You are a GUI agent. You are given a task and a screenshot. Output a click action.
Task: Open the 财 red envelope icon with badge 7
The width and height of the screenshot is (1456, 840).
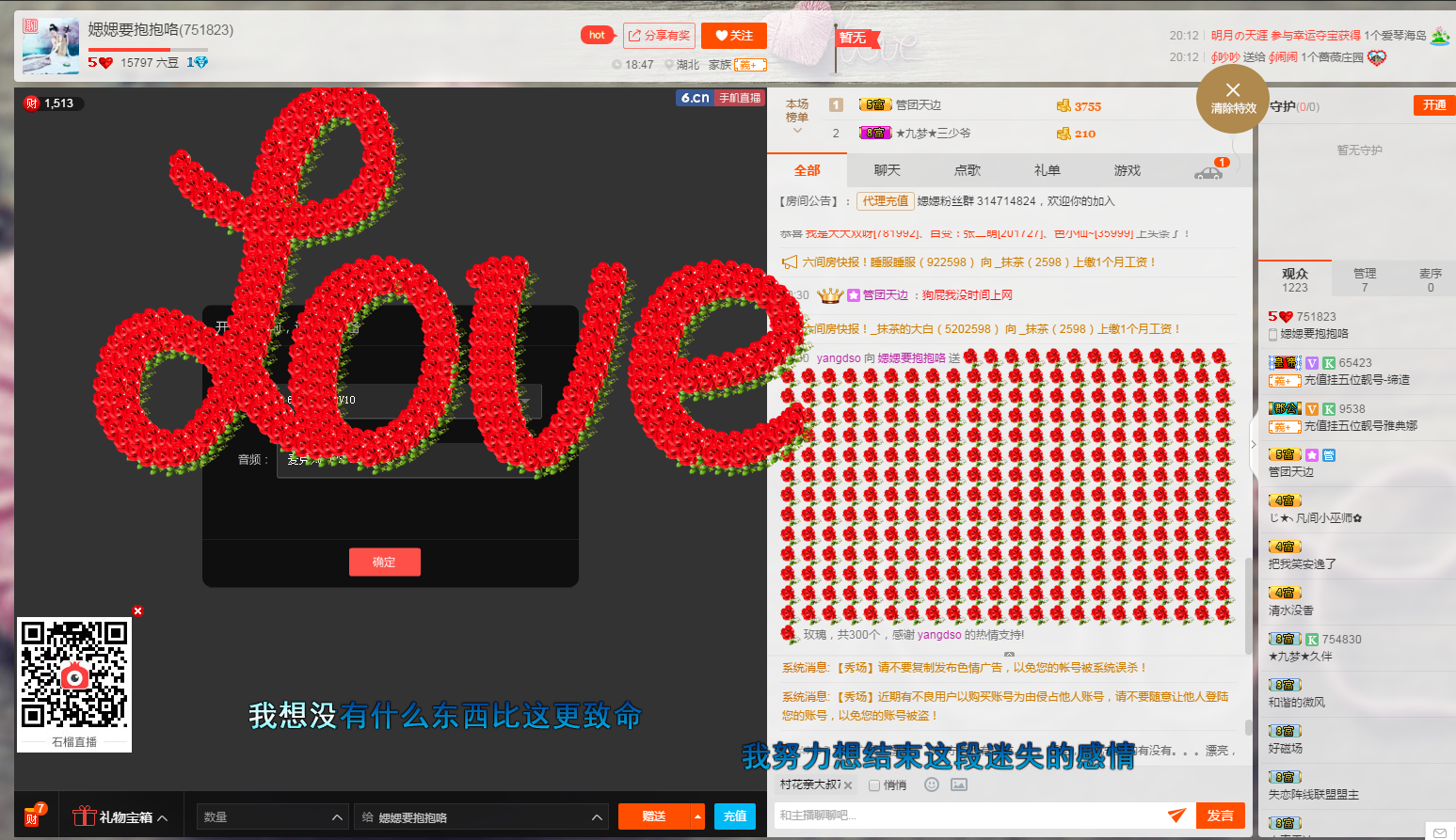click(x=35, y=815)
